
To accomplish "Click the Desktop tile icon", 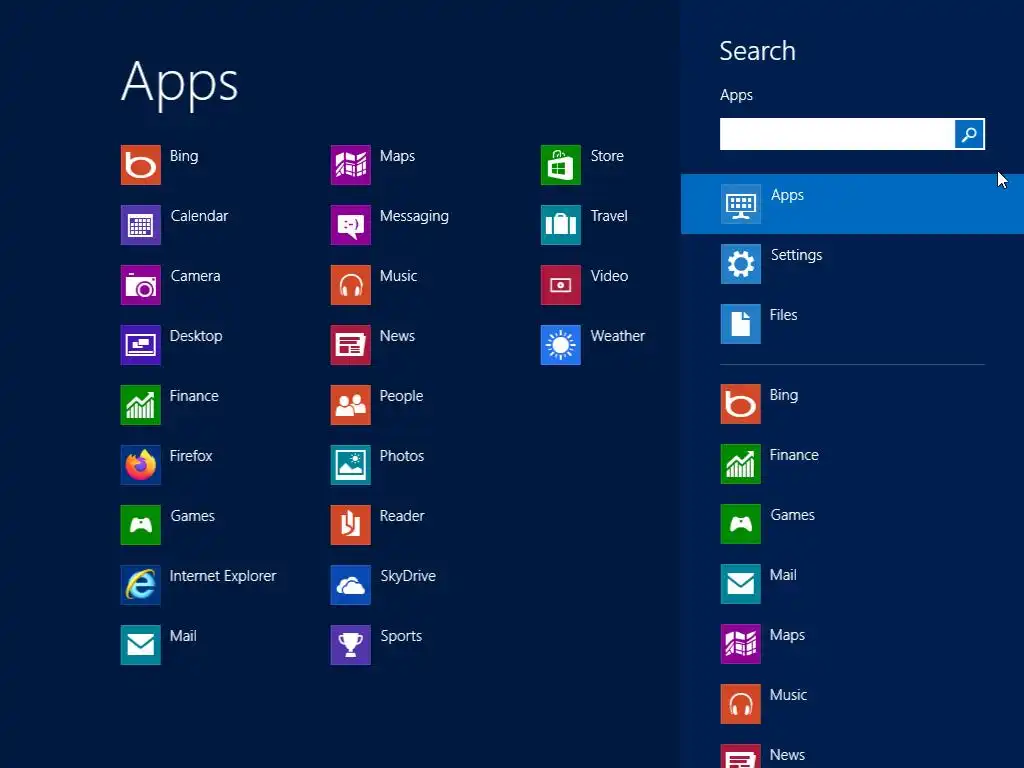I will 140,345.
